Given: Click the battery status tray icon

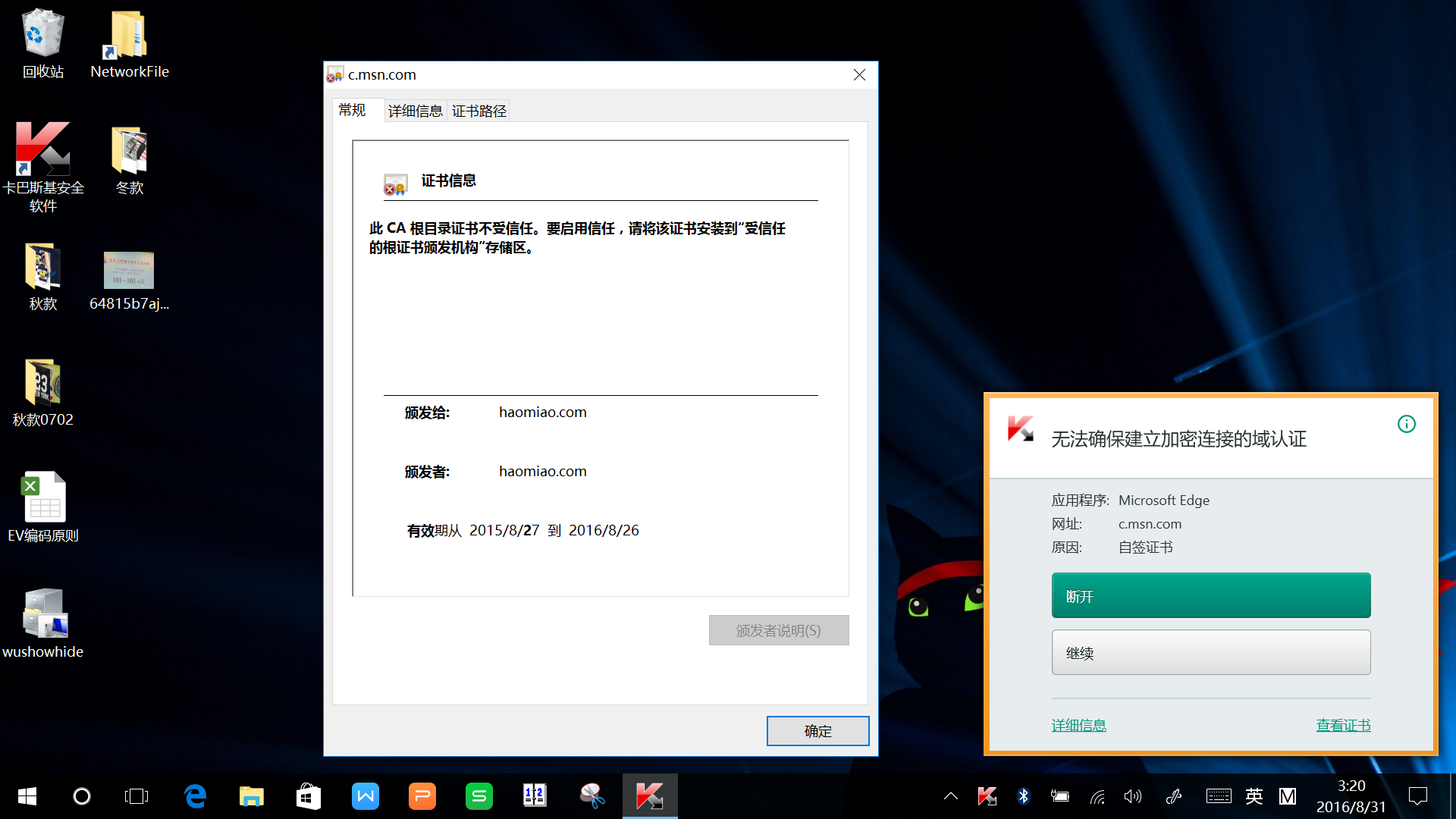Looking at the screenshot, I should click(1060, 796).
